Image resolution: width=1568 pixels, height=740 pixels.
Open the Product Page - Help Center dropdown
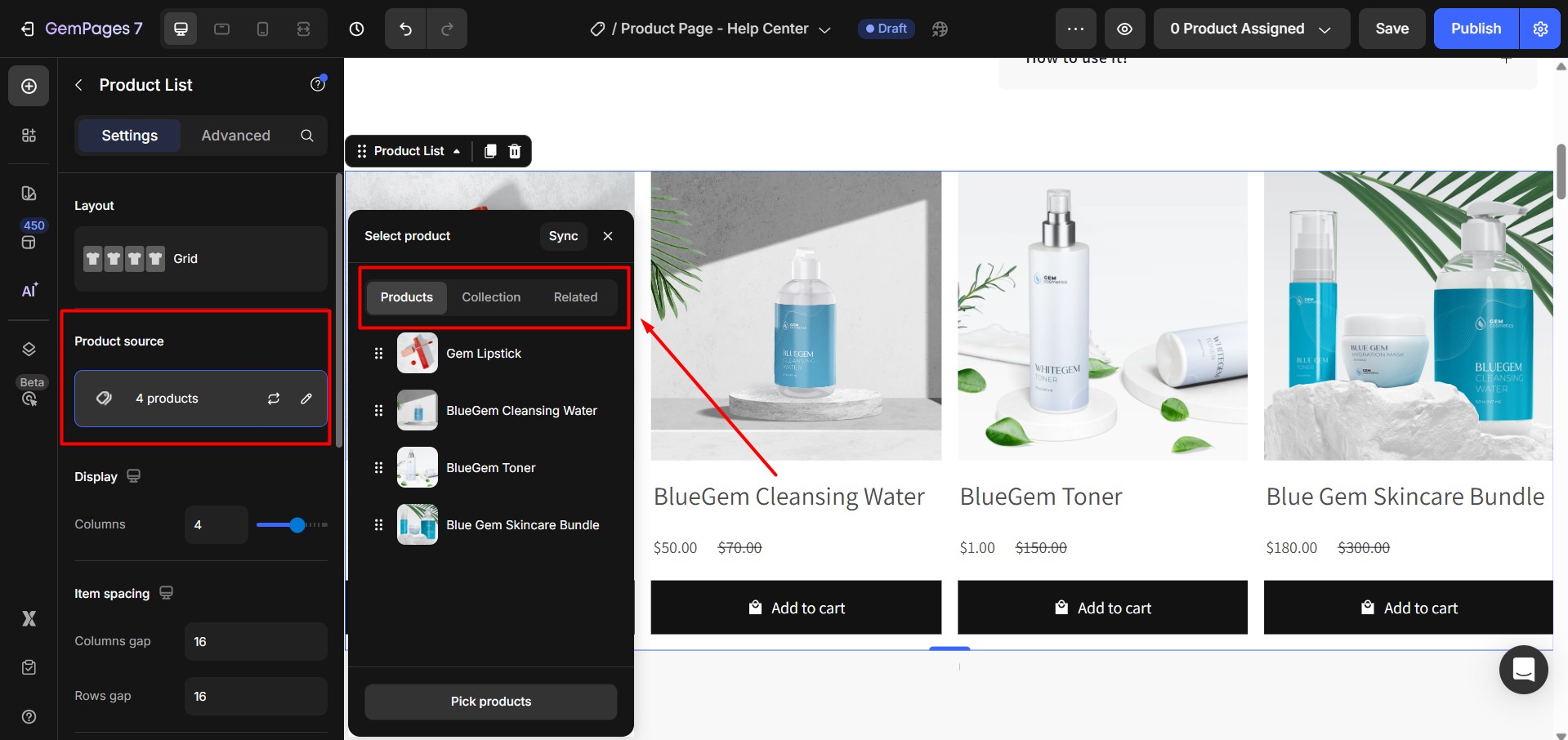825,29
